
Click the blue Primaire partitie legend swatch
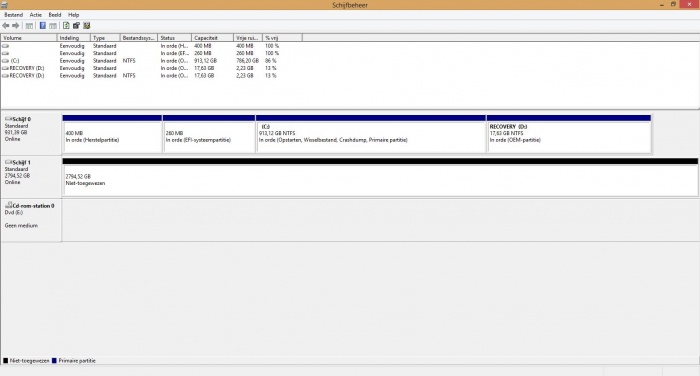coord(54,361)
